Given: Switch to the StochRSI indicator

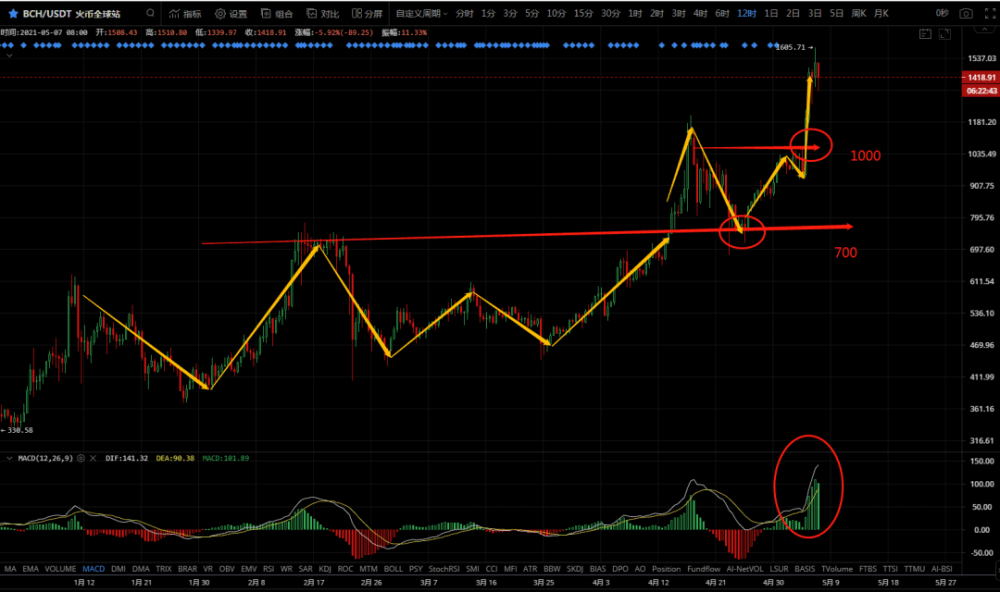Looking at the screenshot, I should click(x=444, y=568).
